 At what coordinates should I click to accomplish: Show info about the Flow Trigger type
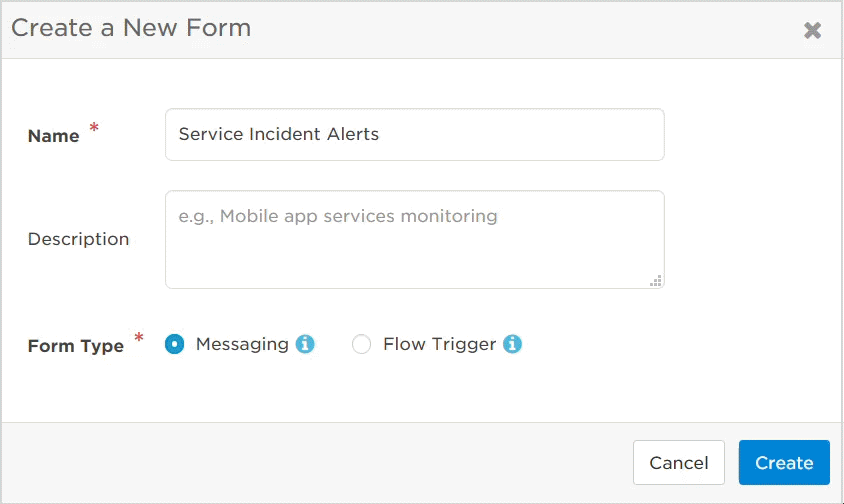point(512,344)
